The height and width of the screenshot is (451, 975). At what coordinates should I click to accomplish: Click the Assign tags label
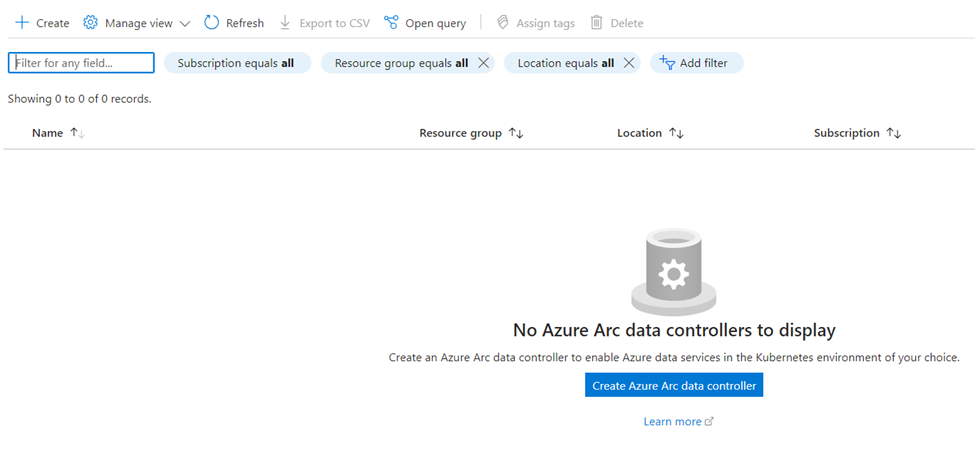(545, 23)
